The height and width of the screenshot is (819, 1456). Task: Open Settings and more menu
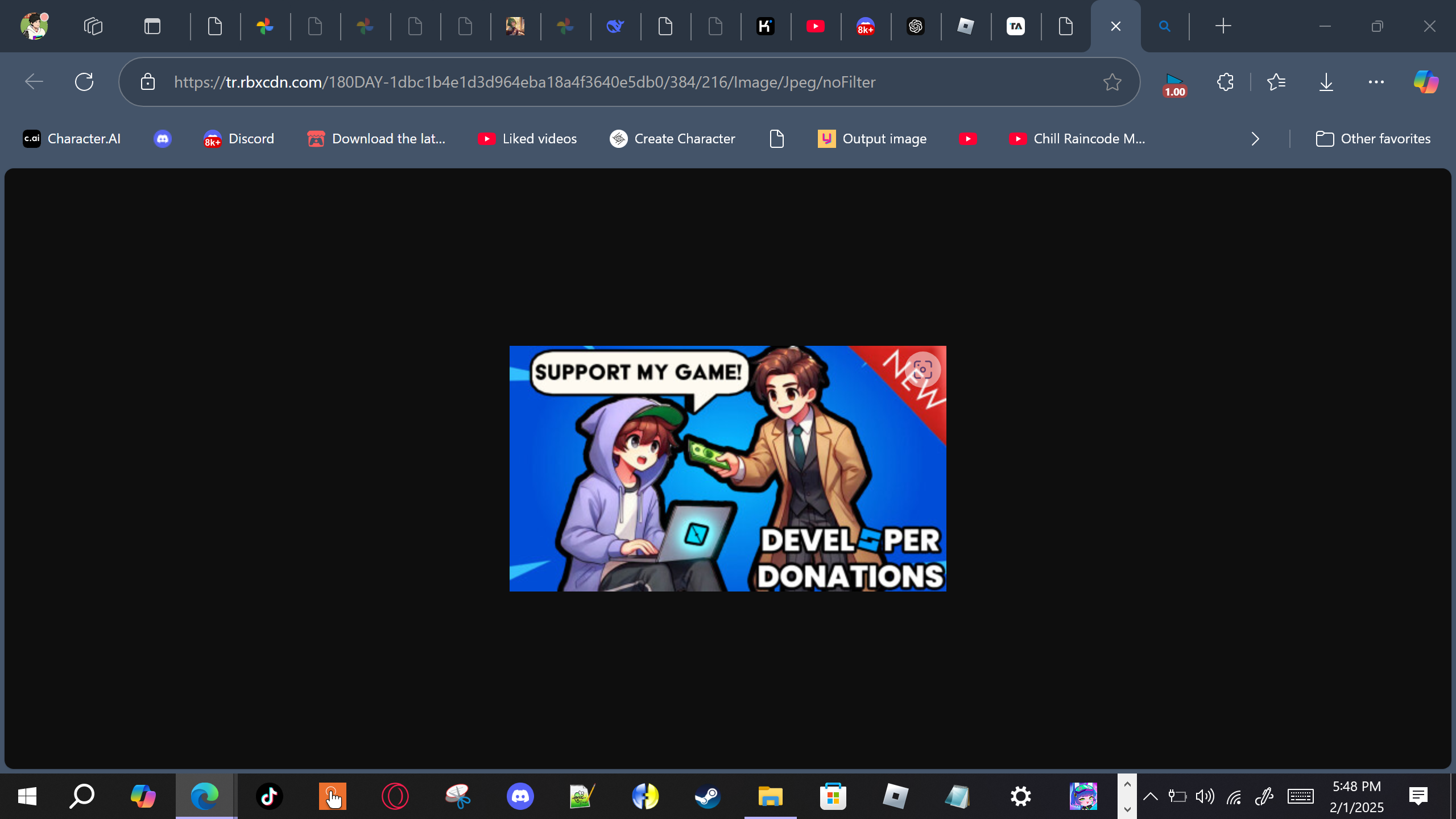click(x=1376, y=82)
